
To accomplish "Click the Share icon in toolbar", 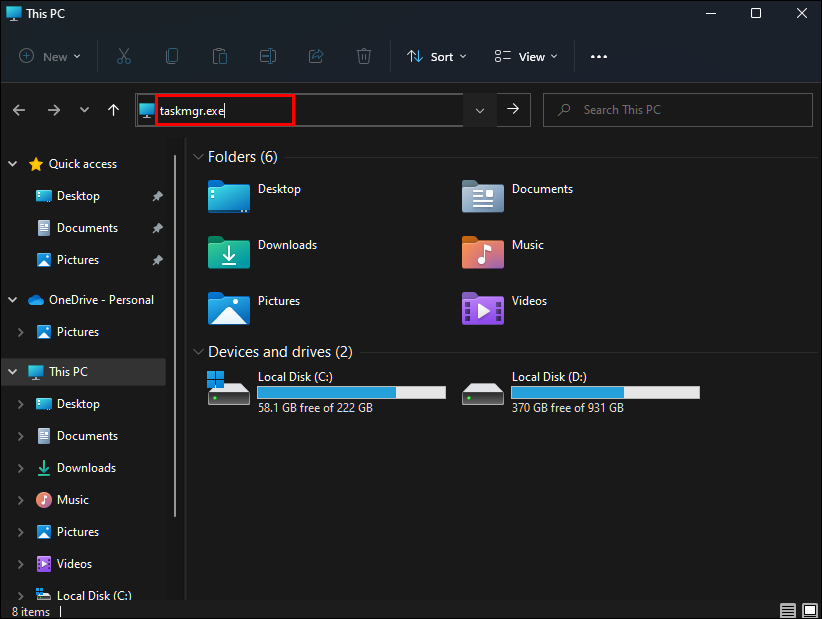I will click(317, 57).
